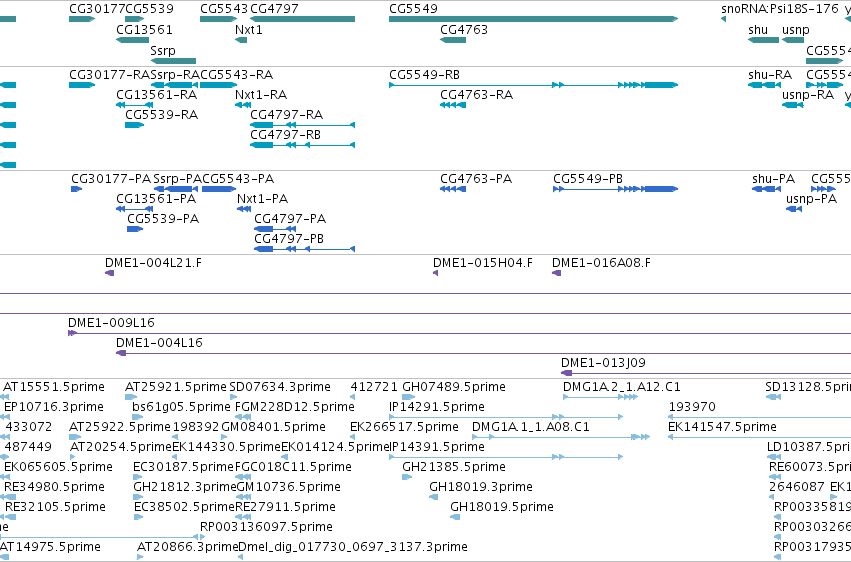The width and height of the screenshot is (851, 562).
Task: Select the IP14391.5prime label
Action: [x=436, y=448]
